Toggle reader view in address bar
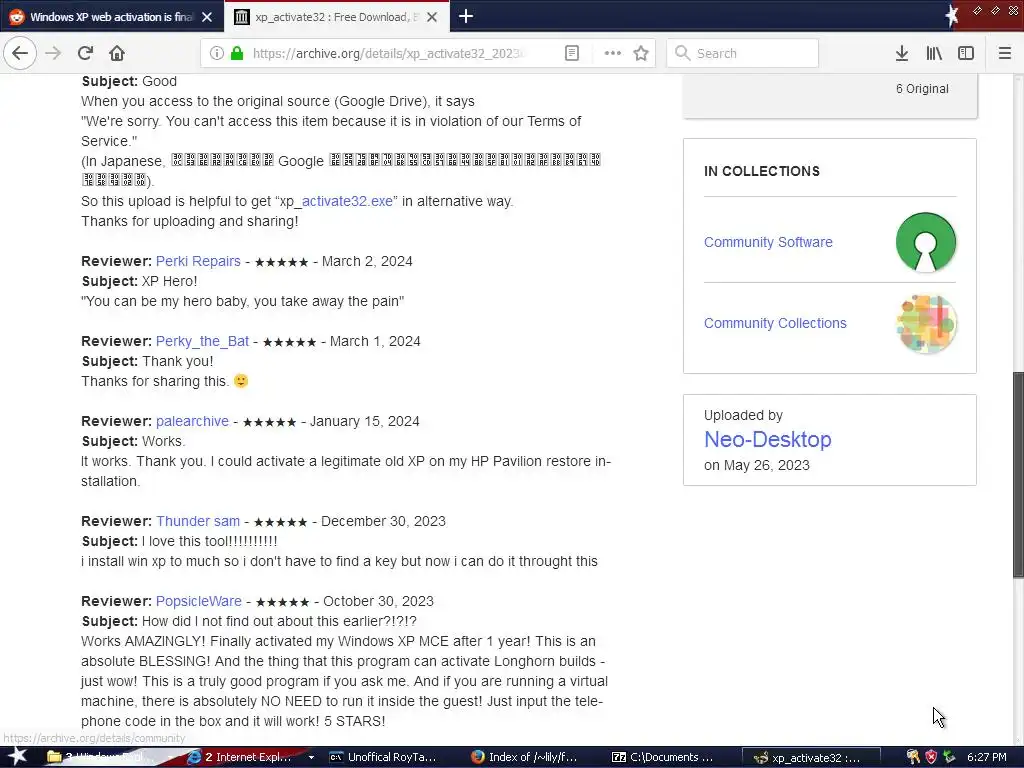Viewport: 1024px width, 768px height. click(x=571, y=54)
